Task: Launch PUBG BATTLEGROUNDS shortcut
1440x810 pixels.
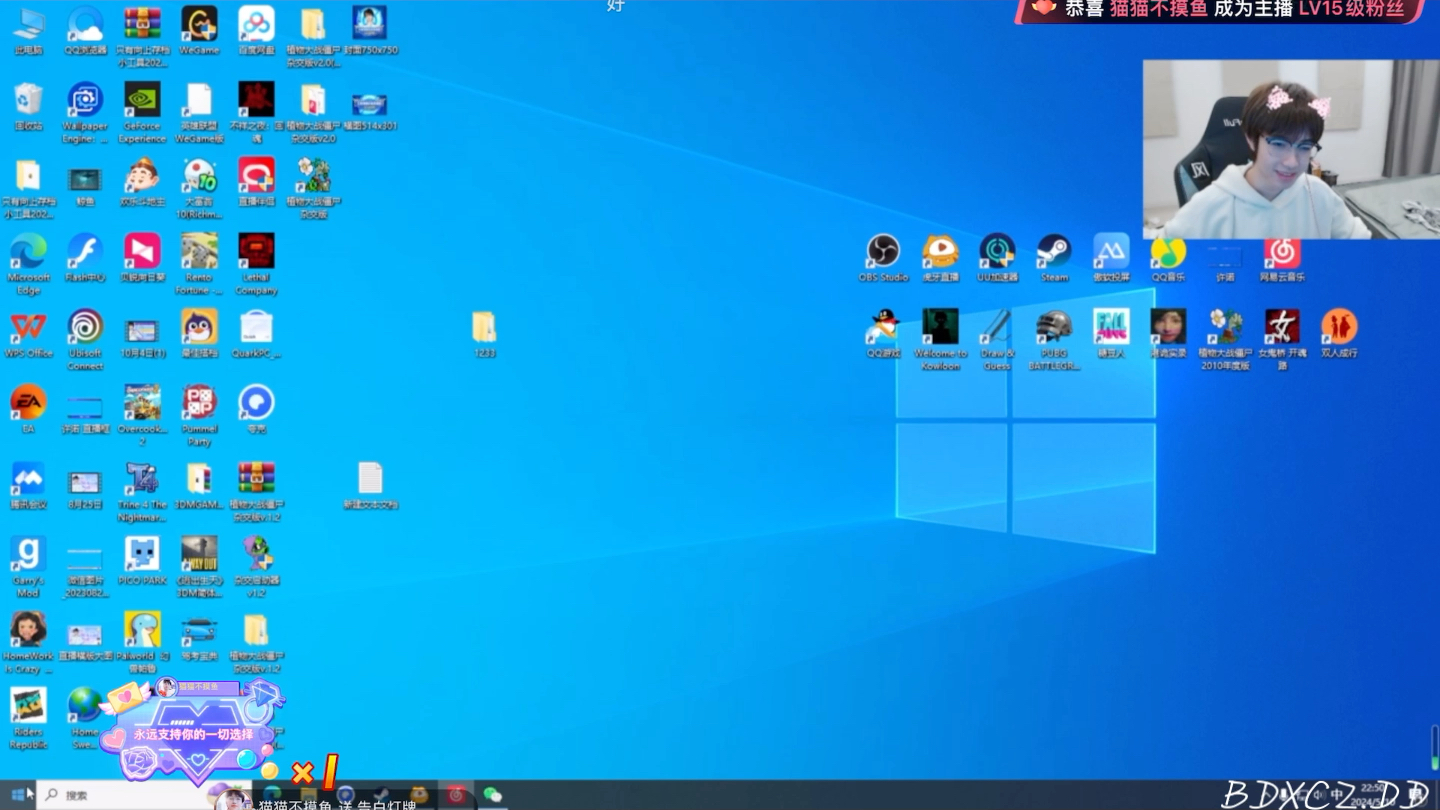Action: click(x=1054, y=341)
